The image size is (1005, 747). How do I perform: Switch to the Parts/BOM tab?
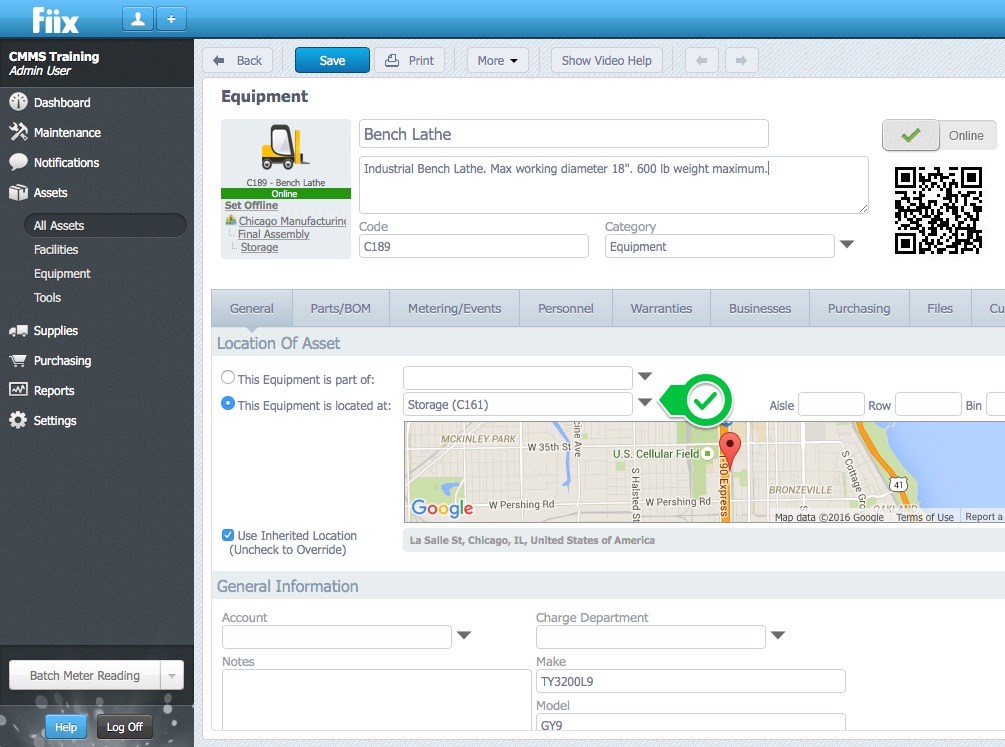tap(340, 308)
